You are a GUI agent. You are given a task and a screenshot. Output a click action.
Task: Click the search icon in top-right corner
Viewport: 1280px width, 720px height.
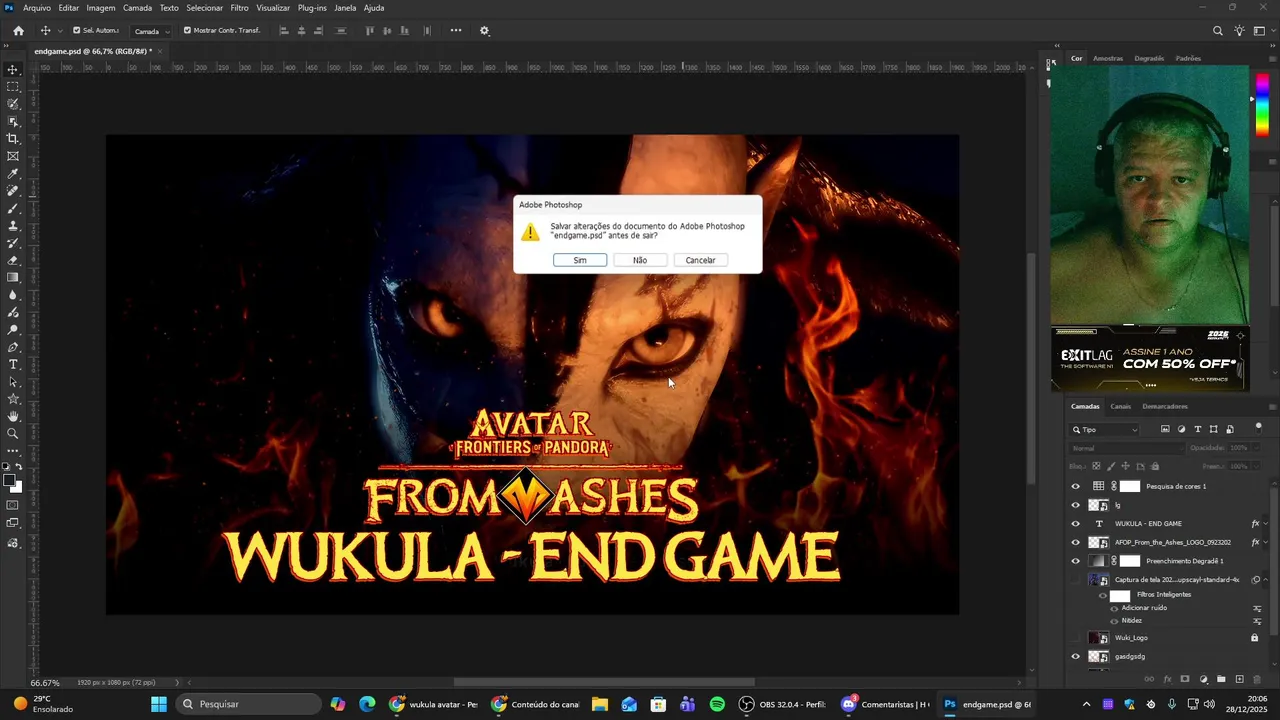tap(1218, 30)
